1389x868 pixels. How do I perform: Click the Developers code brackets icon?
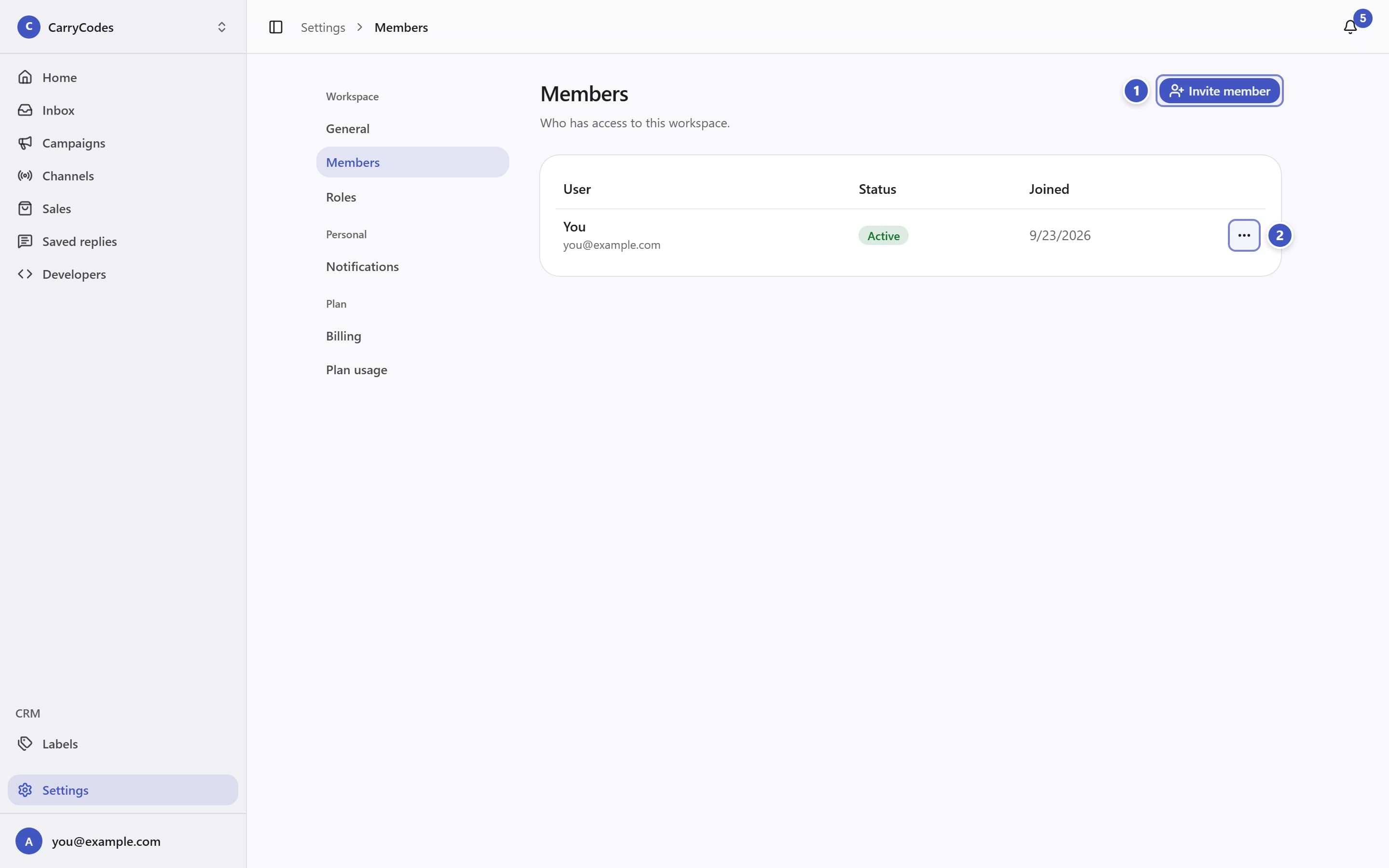(25, 274)
